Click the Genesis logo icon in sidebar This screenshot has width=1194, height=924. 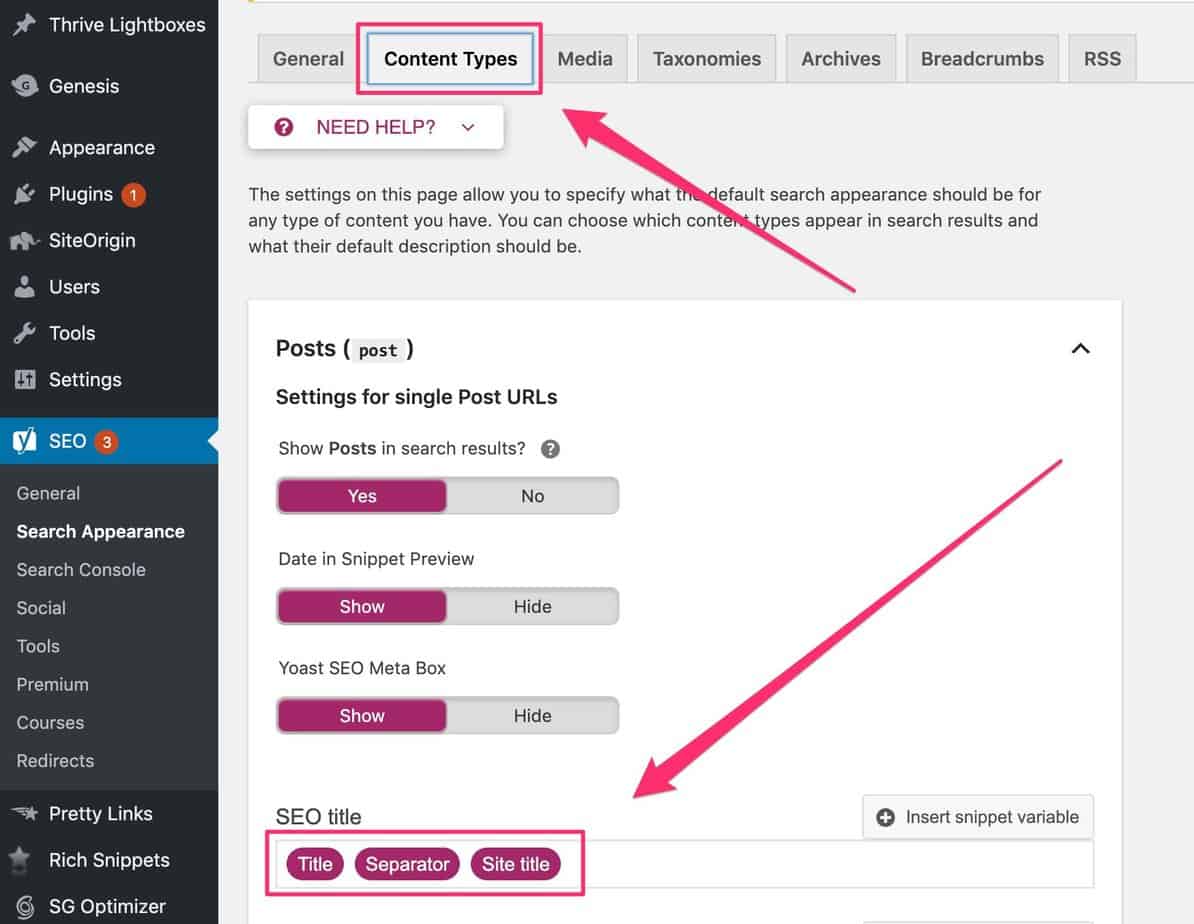click(x=24, y=85)
